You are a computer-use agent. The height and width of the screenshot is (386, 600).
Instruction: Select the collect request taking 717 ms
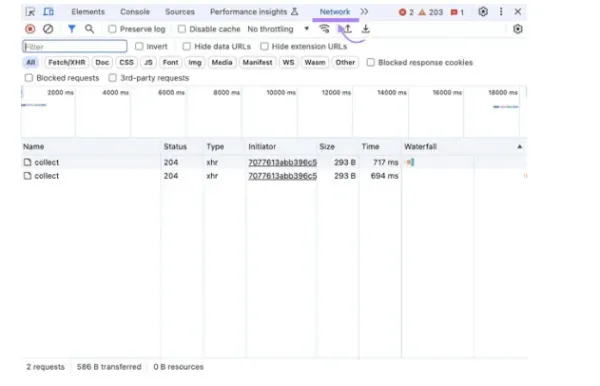(x=47, y=163)
